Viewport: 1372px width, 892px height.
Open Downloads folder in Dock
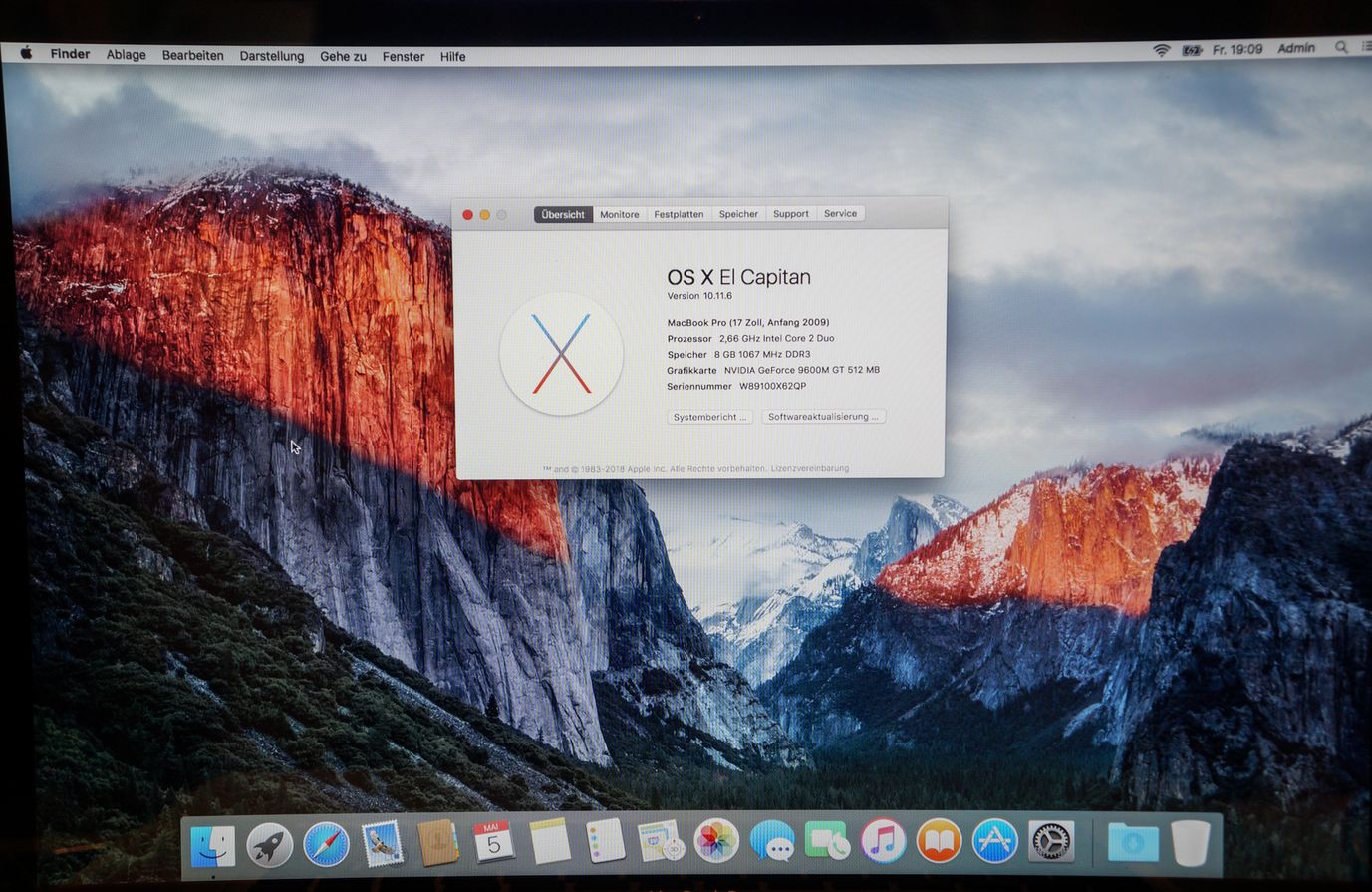[x=1133, y=843]
